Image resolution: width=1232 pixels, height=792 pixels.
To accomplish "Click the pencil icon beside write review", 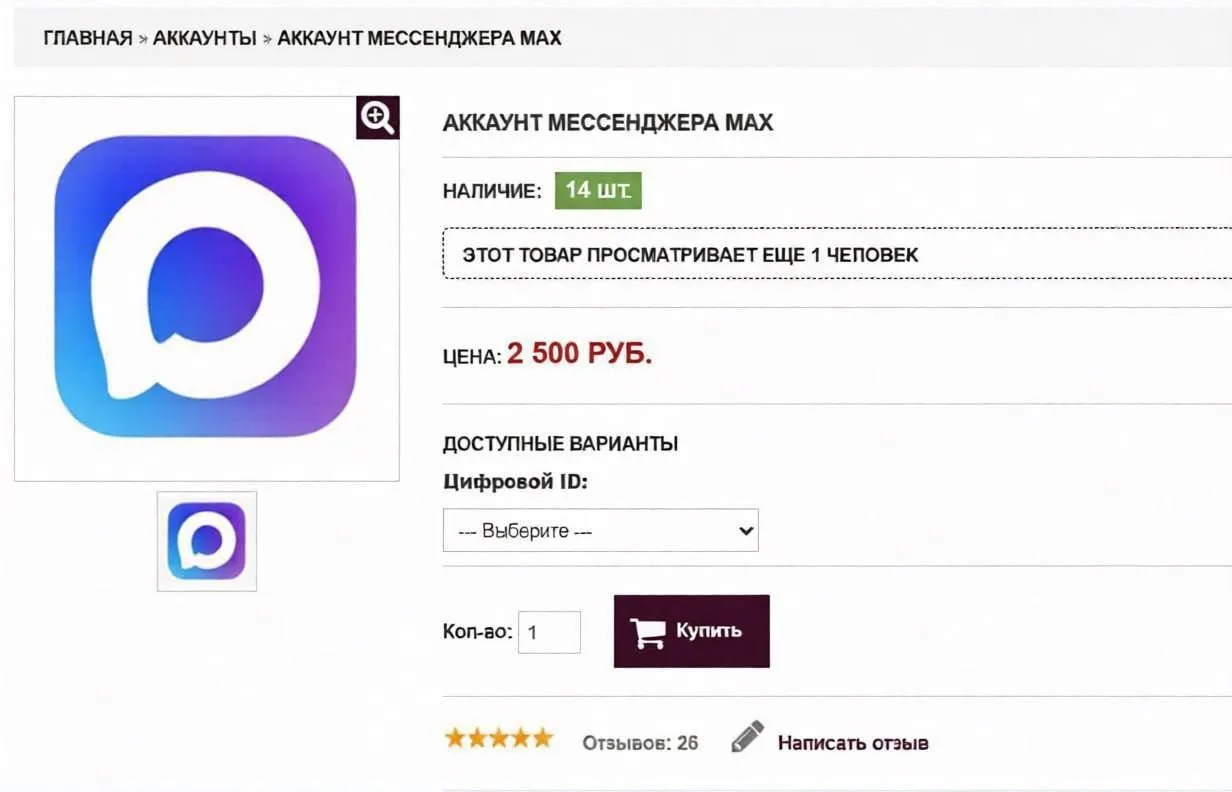I will coord(747,738).
